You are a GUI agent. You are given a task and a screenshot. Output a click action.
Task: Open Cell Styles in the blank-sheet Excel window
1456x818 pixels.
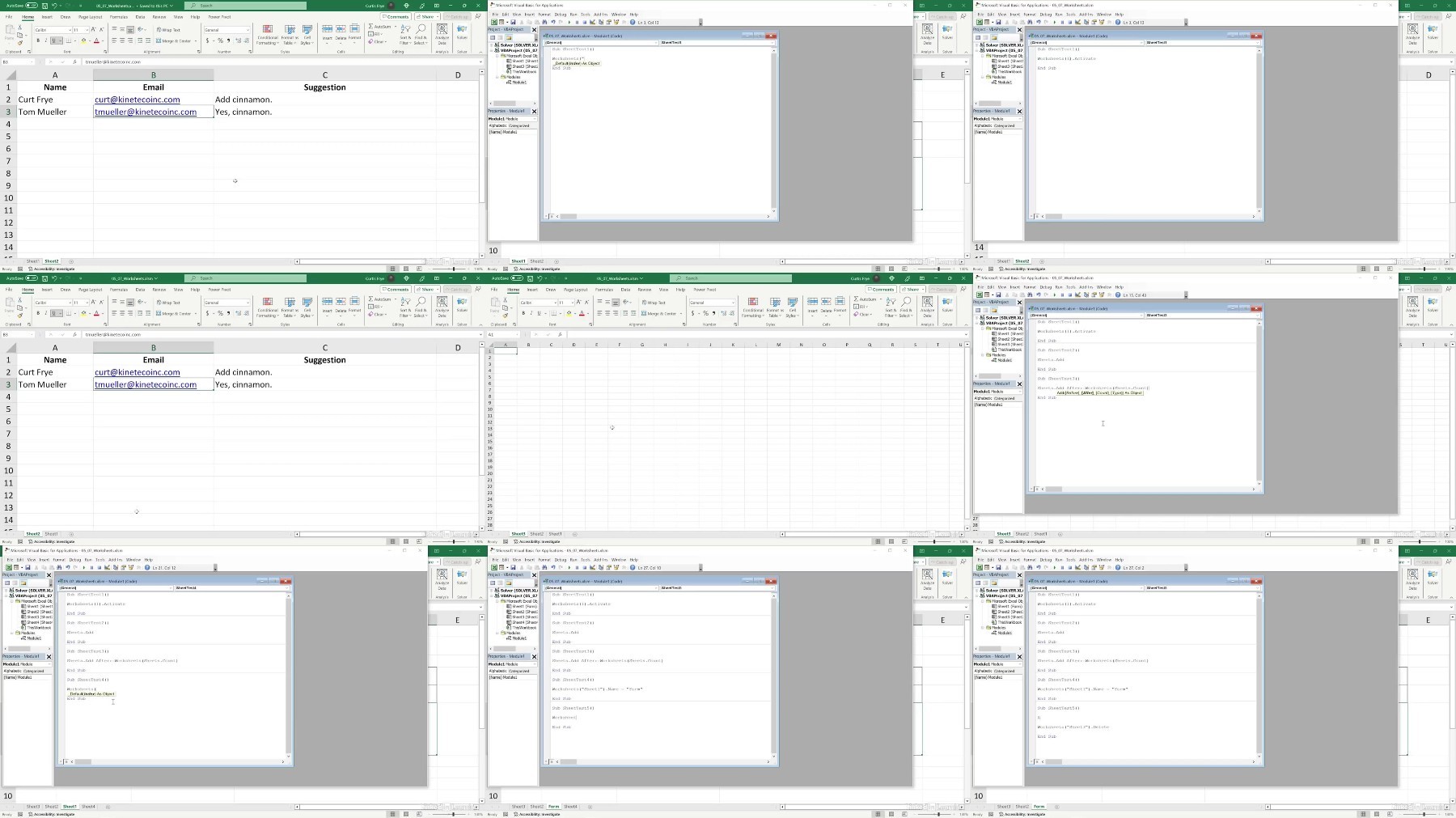(793, 307)
